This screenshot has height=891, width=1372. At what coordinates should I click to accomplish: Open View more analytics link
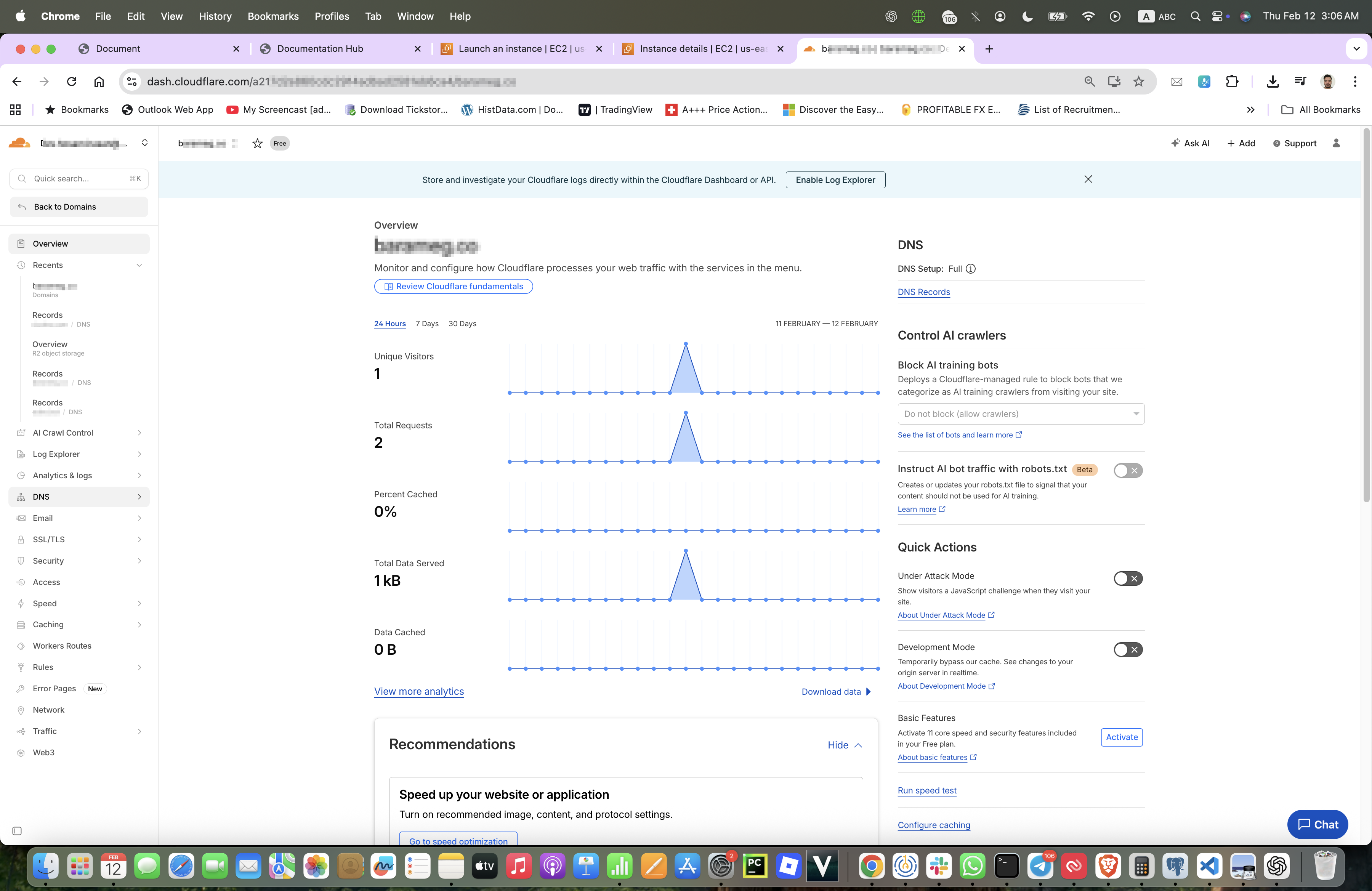click(x=418, y=691)
